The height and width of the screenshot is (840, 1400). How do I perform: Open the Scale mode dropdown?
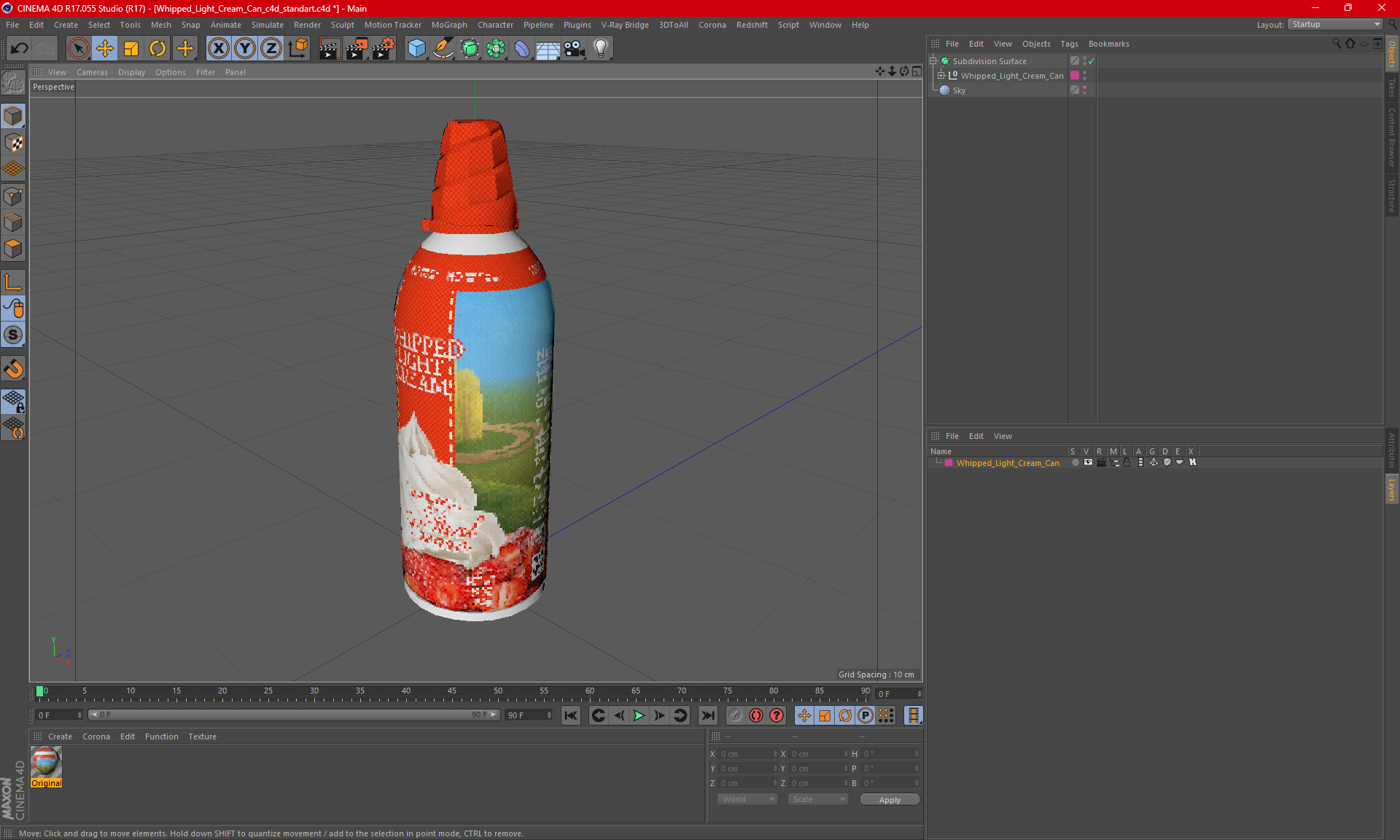pos(819,799)
